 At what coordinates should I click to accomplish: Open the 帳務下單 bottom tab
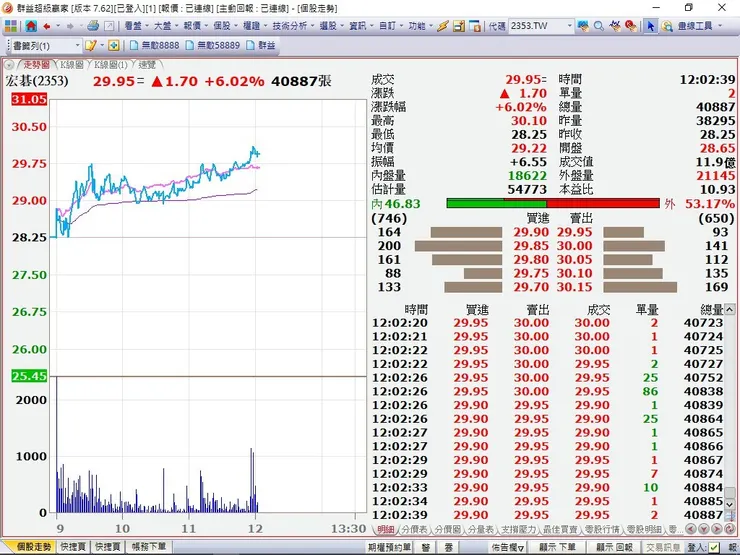[x=149, y=547]
